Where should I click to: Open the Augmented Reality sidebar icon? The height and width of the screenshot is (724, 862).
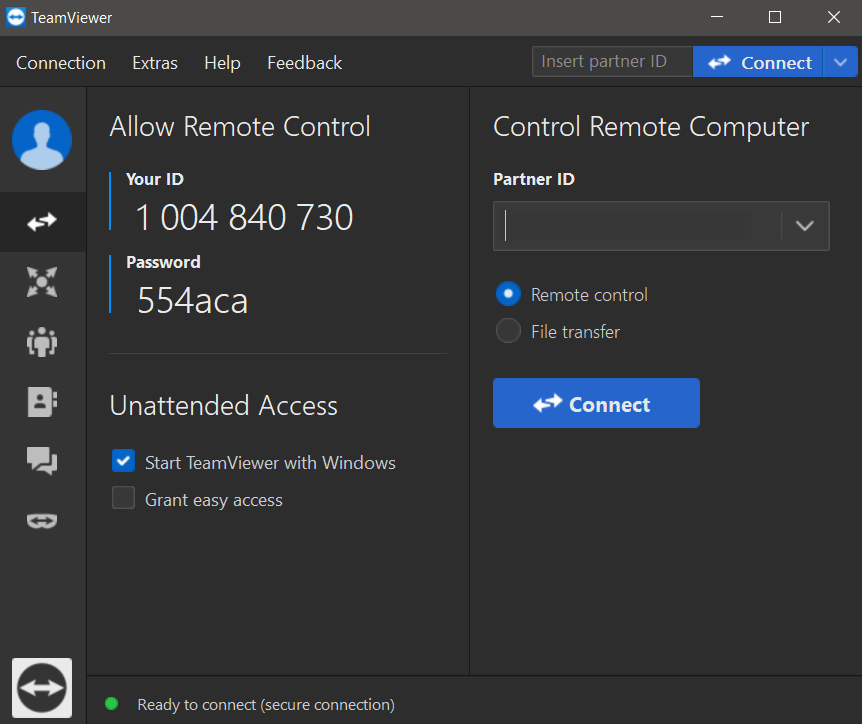(x=42, y=521)
